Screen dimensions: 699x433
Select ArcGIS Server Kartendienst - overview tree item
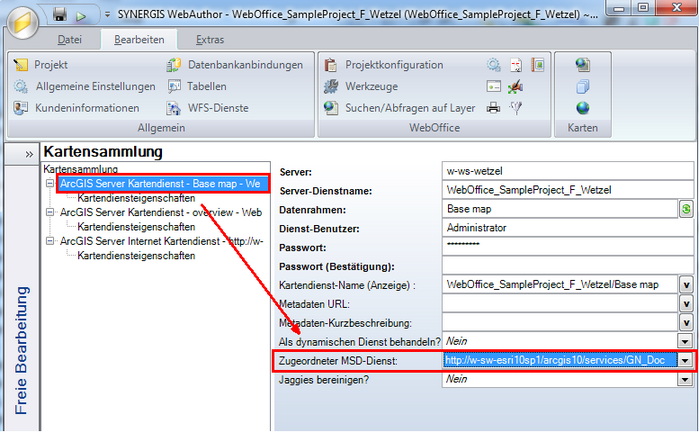pos(160,213)
